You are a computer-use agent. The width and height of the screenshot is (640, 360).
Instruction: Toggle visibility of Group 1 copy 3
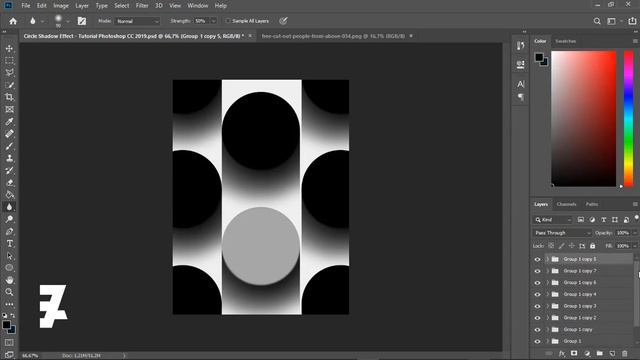(537, 306)
